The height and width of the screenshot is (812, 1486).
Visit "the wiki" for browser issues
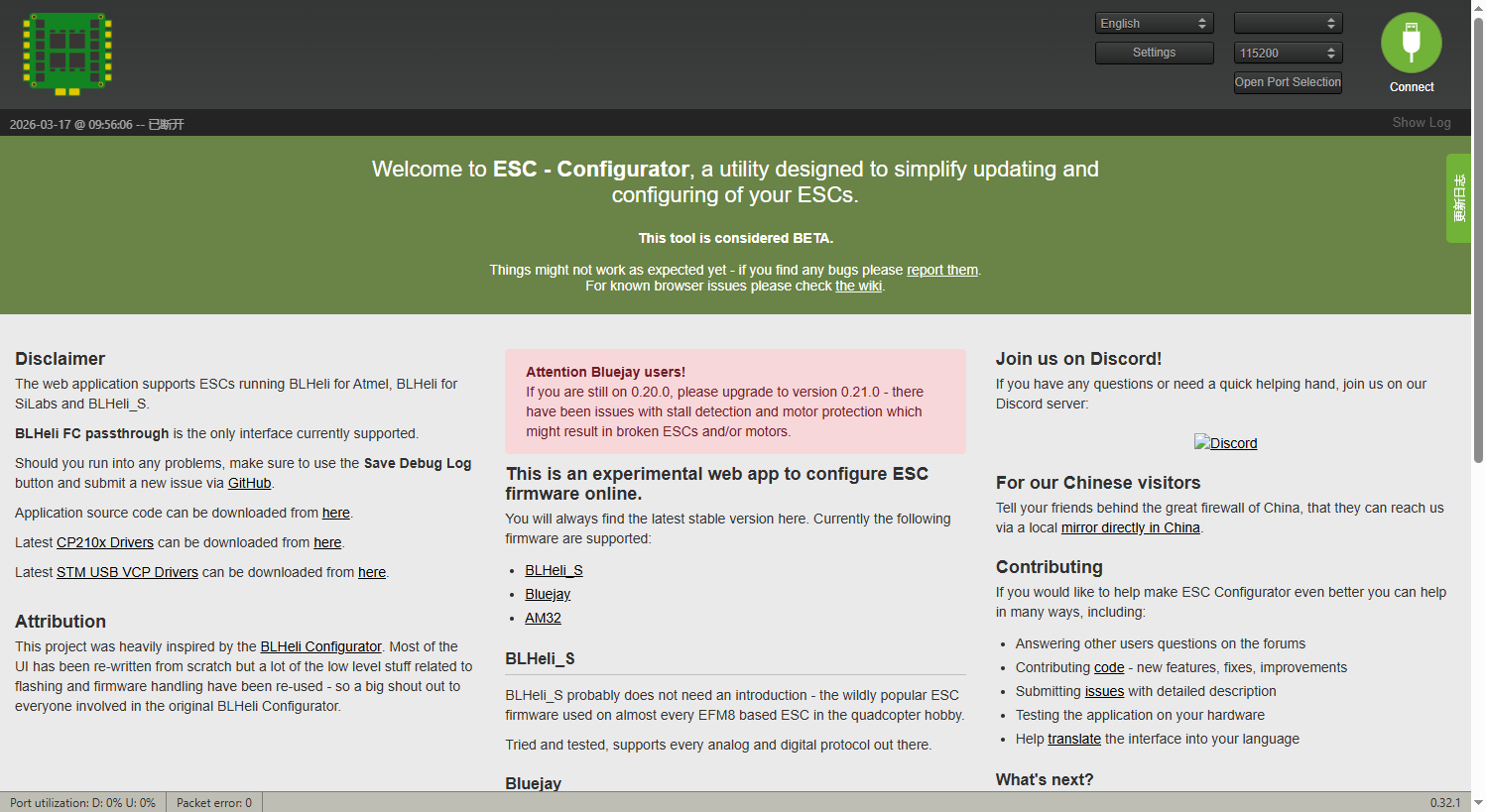(x=858, y=286)
